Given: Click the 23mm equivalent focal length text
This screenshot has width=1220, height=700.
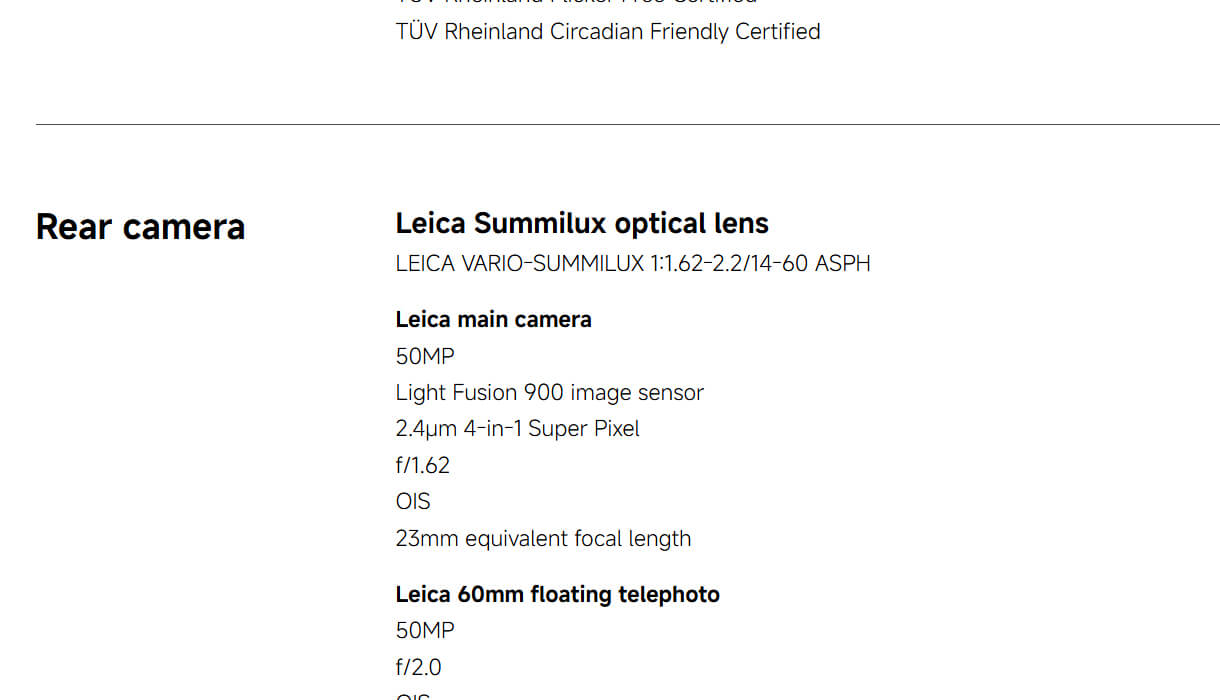Looking at the screenshot, I should [543, 539].
